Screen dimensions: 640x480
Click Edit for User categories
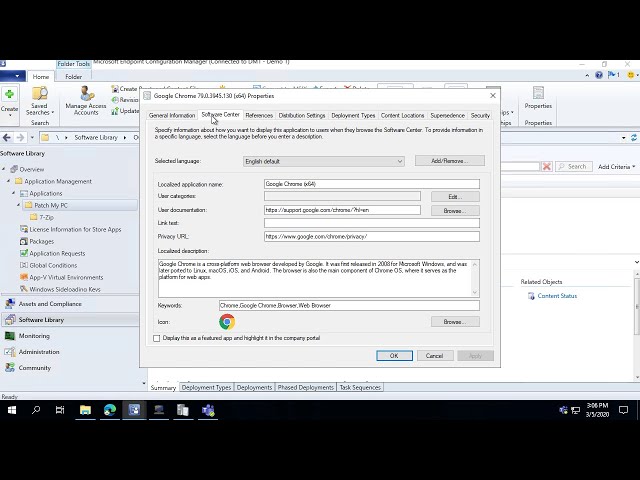pos(455,197)
